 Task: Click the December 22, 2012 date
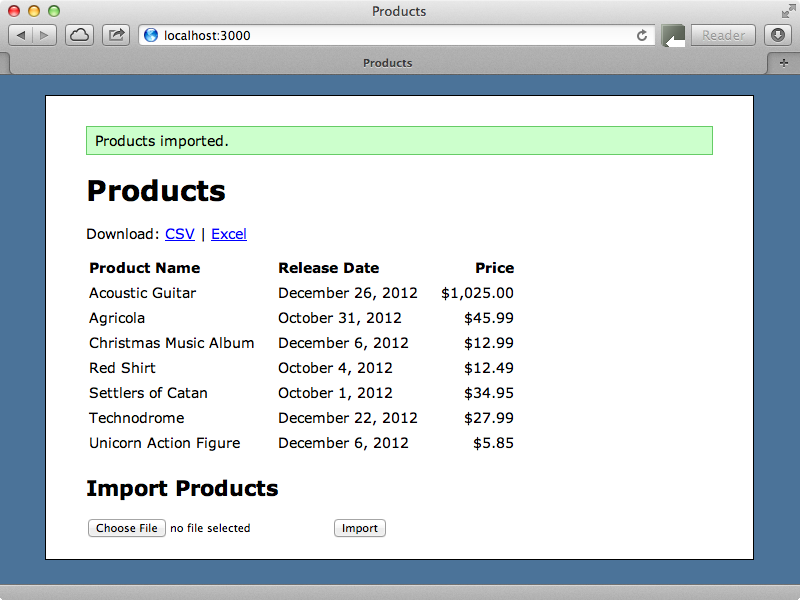tap(348, 418)
